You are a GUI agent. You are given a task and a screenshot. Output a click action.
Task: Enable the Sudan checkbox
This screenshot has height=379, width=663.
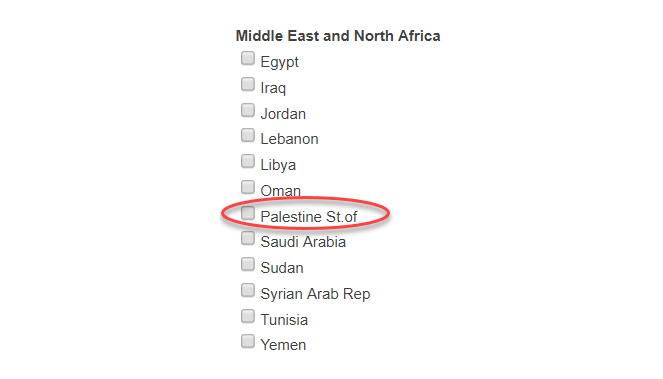(248, 264)
